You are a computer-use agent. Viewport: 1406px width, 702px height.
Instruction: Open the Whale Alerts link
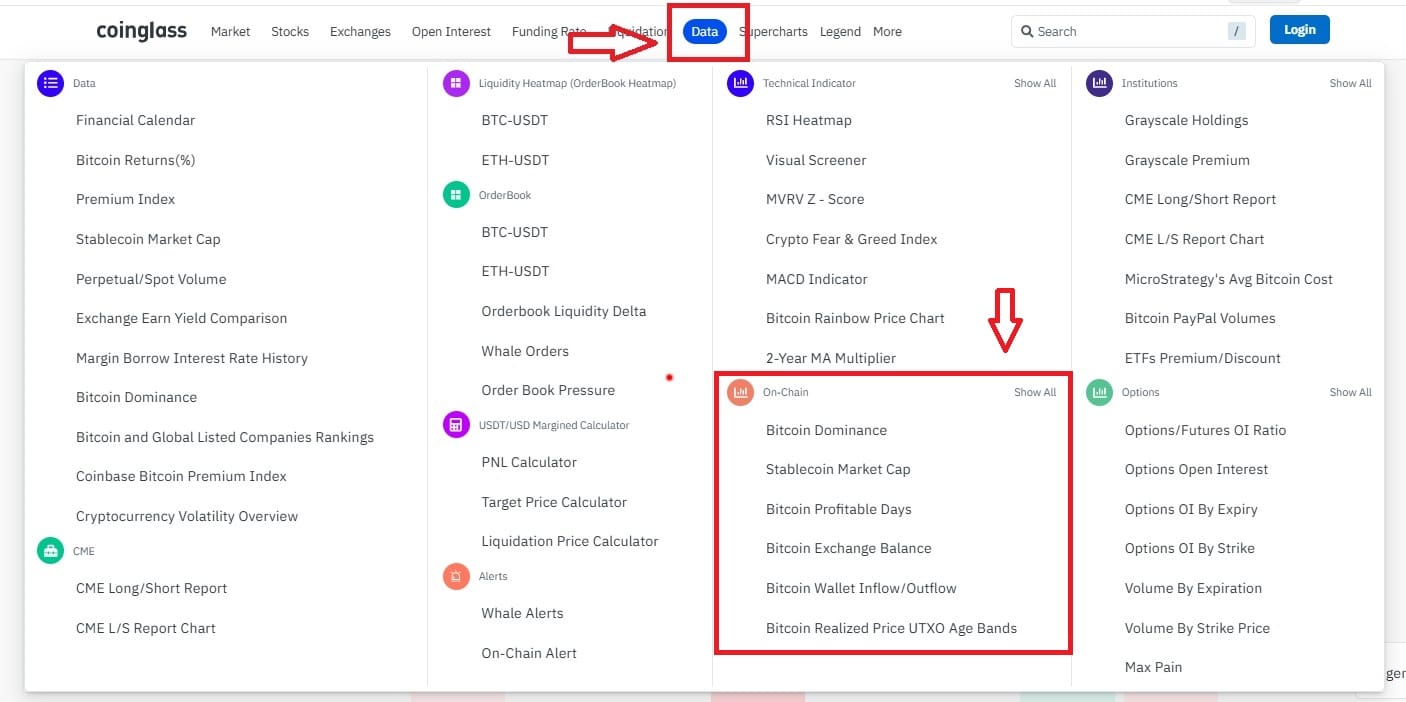point(522,613)
